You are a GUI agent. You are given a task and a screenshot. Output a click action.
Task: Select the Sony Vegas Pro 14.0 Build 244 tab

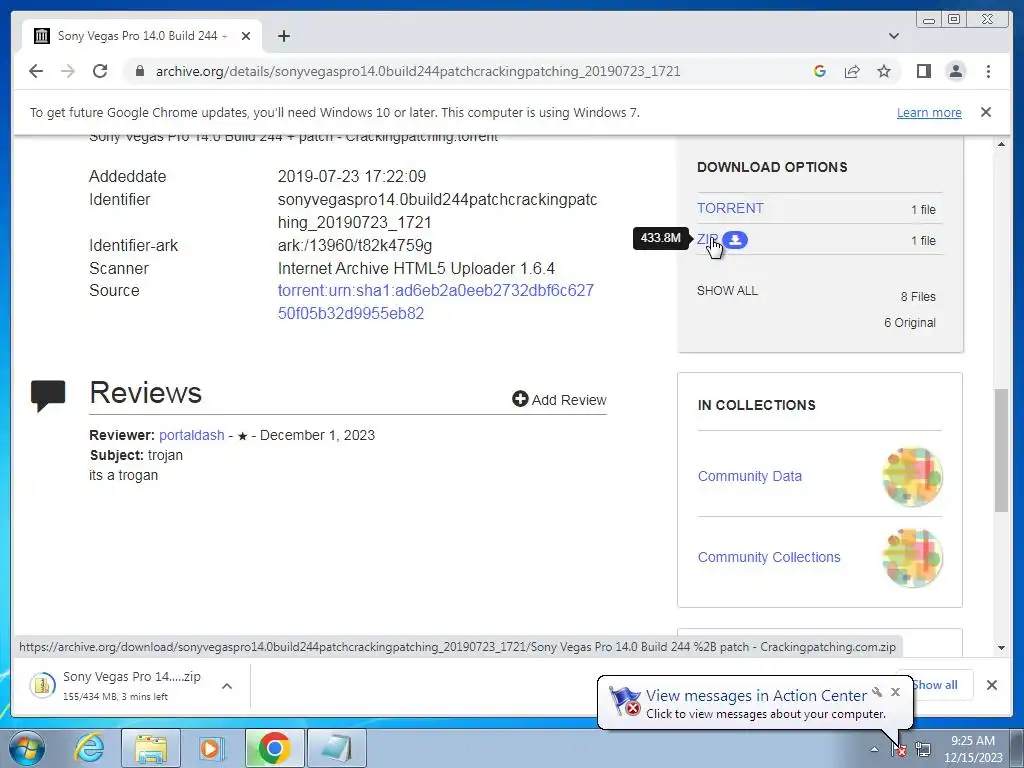click(x=142, y=36)
